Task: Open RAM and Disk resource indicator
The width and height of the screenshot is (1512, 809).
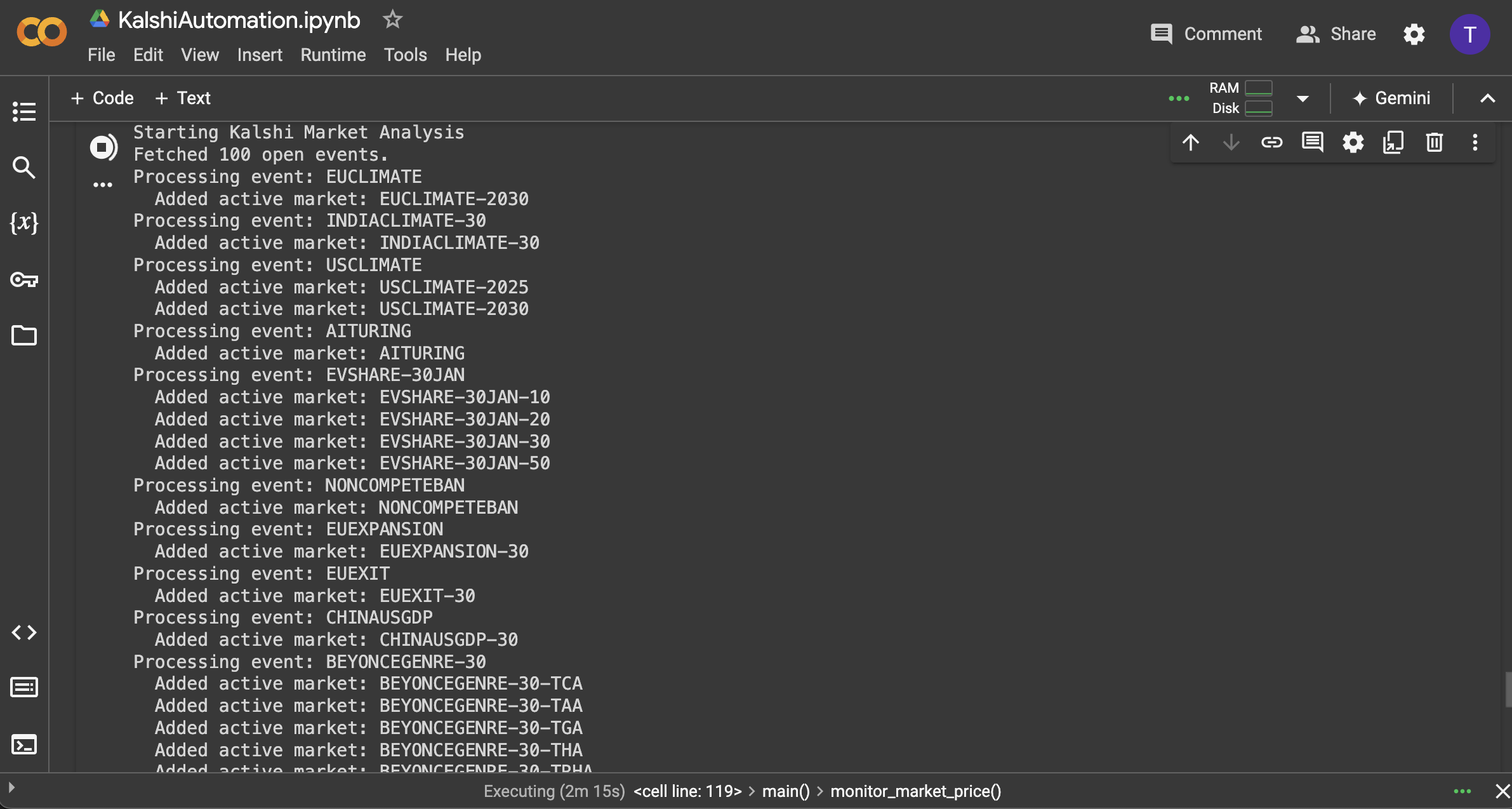Action: coord(1241,98)
